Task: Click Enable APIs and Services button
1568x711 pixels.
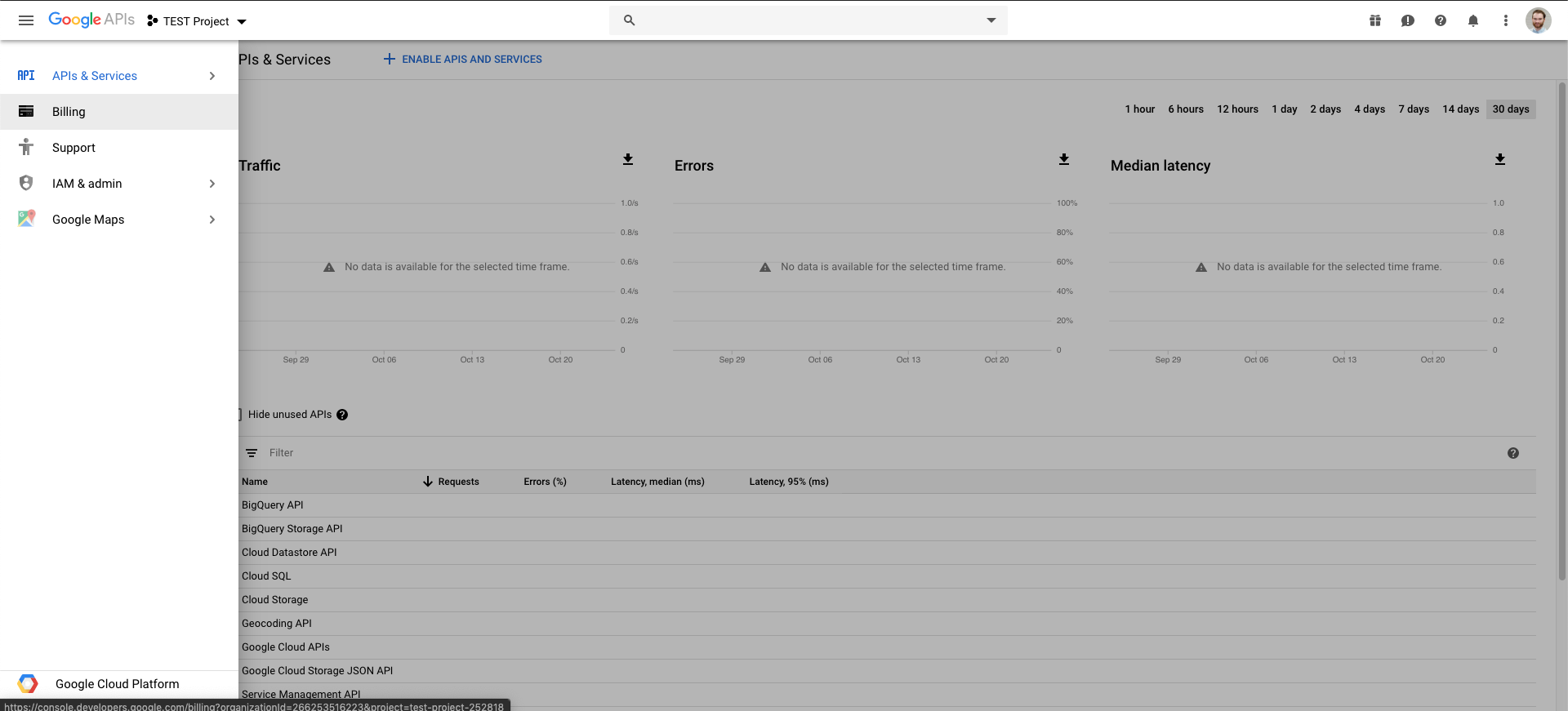Action: pos(463,60)
